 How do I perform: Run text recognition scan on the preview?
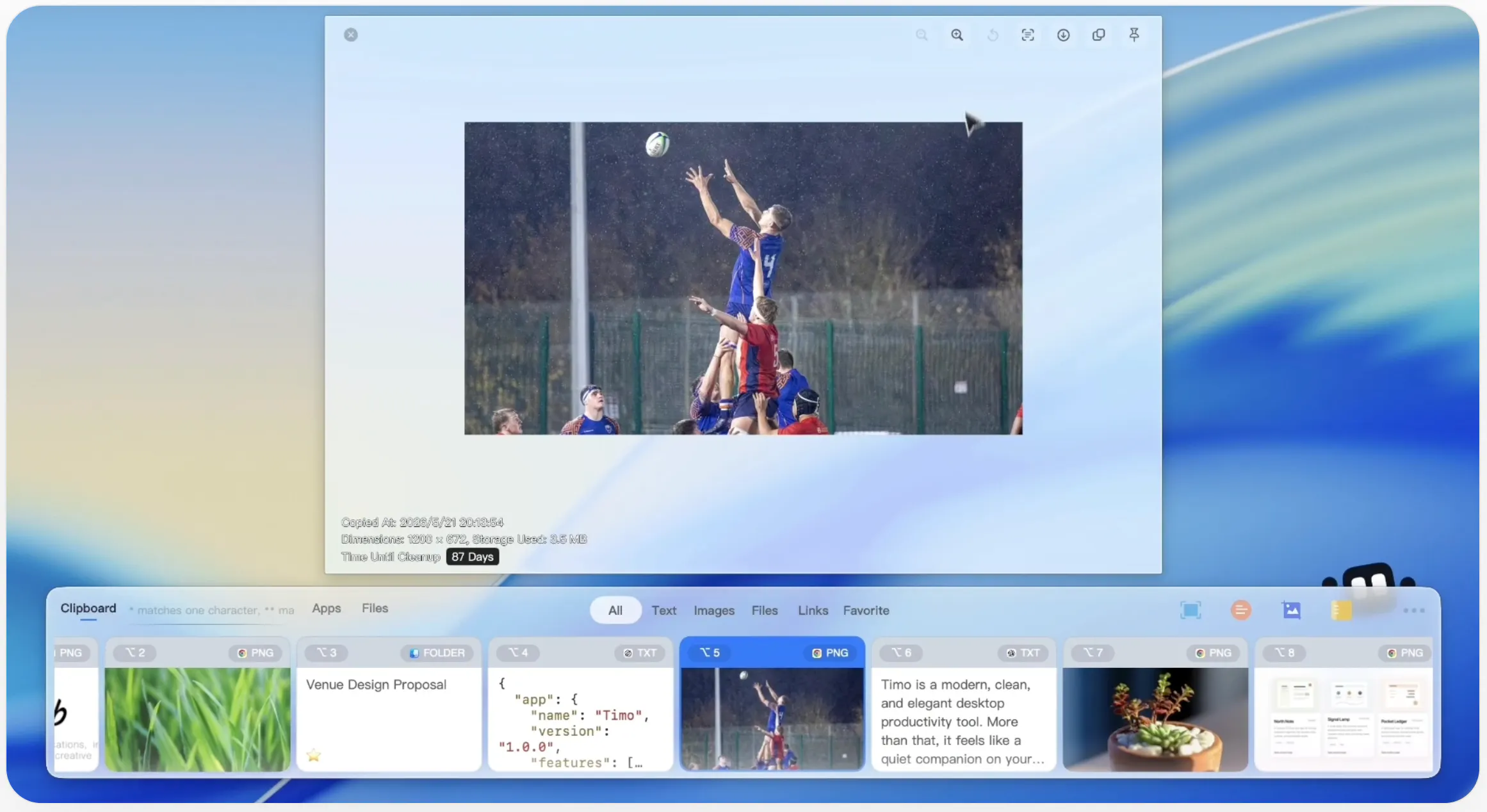(1028, 35)
